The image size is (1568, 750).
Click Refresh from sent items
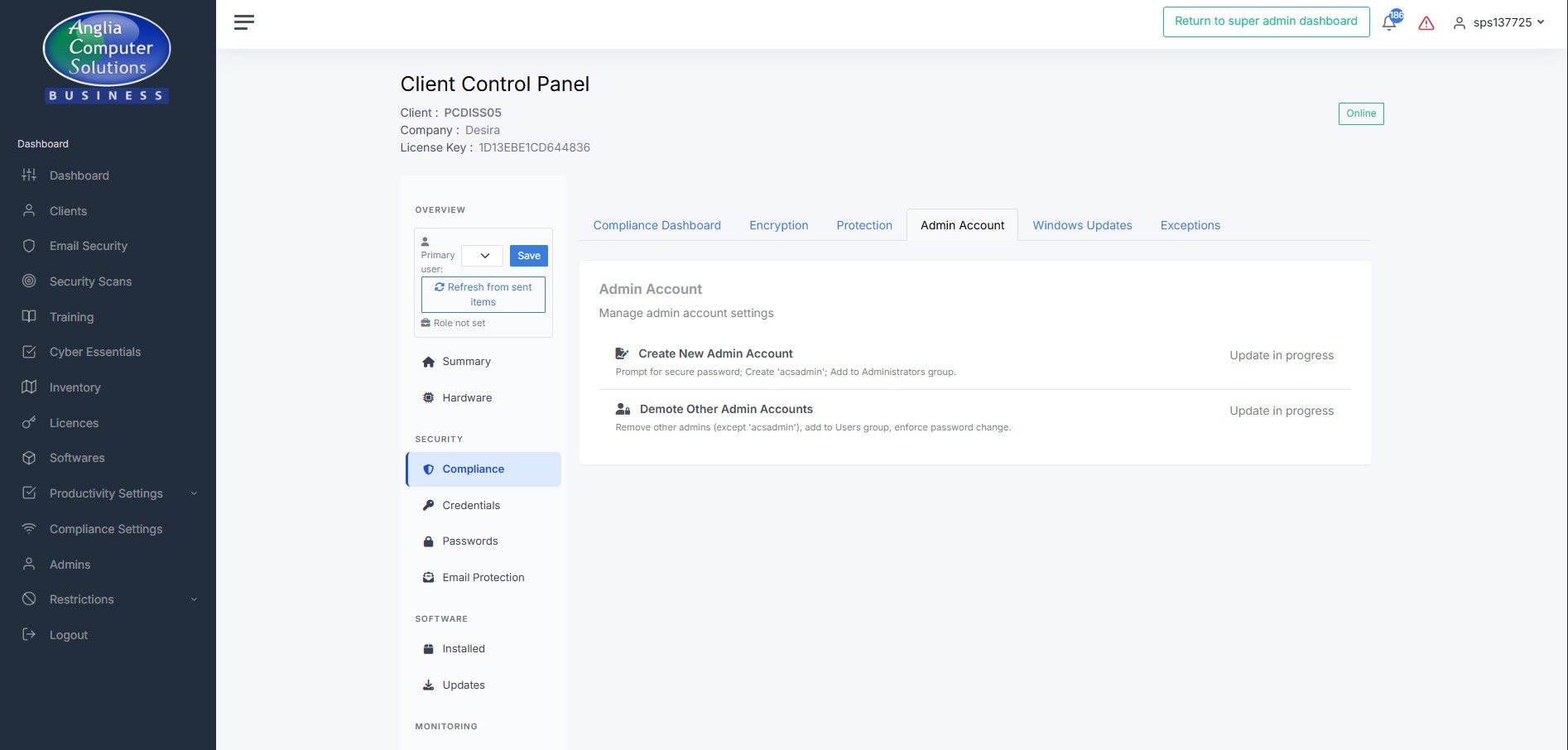click(483, 294)
